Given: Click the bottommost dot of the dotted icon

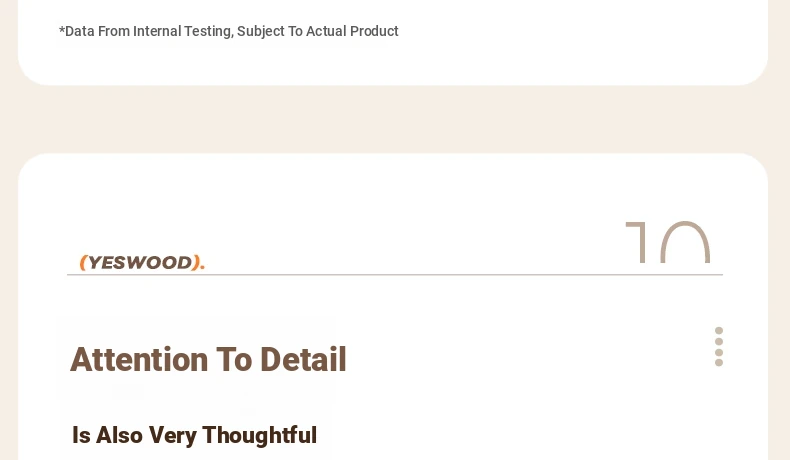Looking at the screenshot, I should (x=719, y=363).
